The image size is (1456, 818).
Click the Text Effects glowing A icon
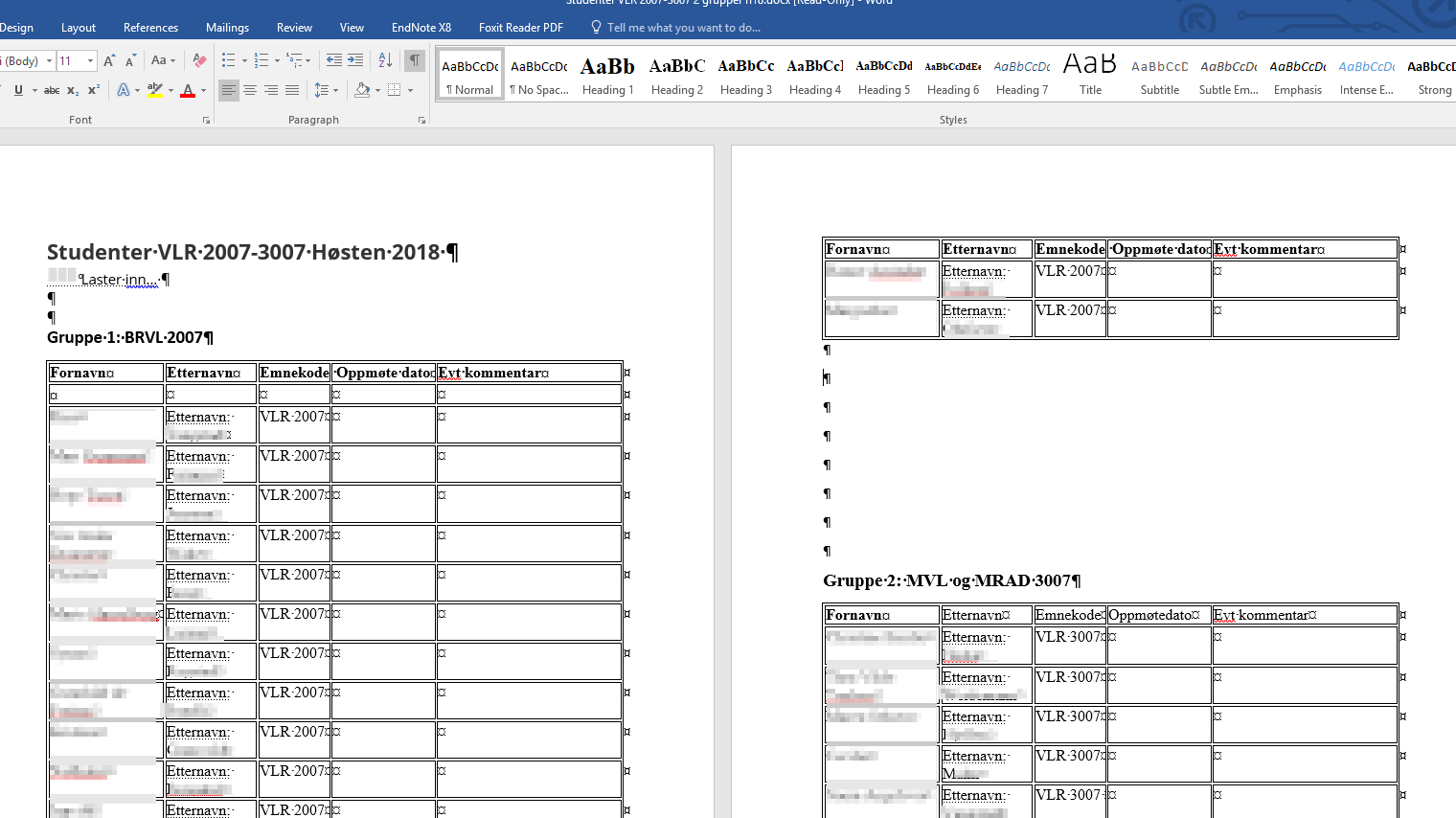tap(124, 90)
